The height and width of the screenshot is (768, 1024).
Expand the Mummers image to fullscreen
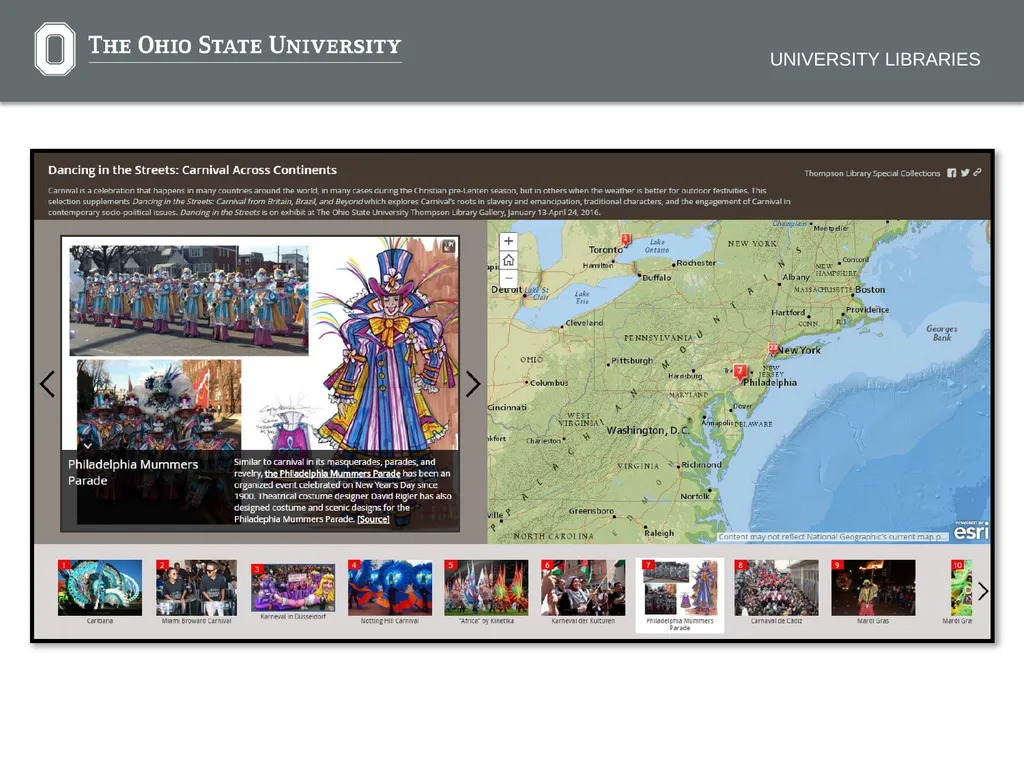(x=448, y=246)
